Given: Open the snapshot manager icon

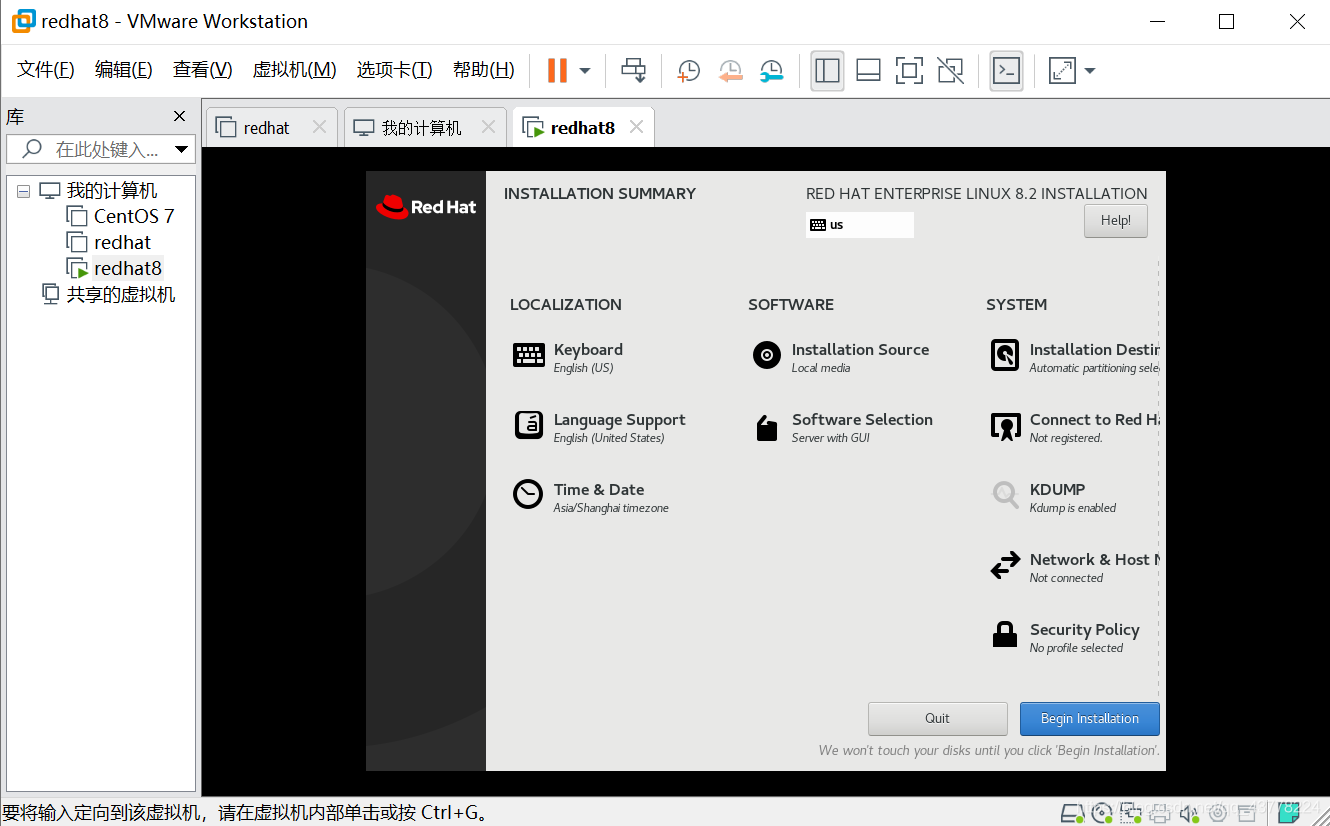Looking at the screenshot, I should (771, 70).
